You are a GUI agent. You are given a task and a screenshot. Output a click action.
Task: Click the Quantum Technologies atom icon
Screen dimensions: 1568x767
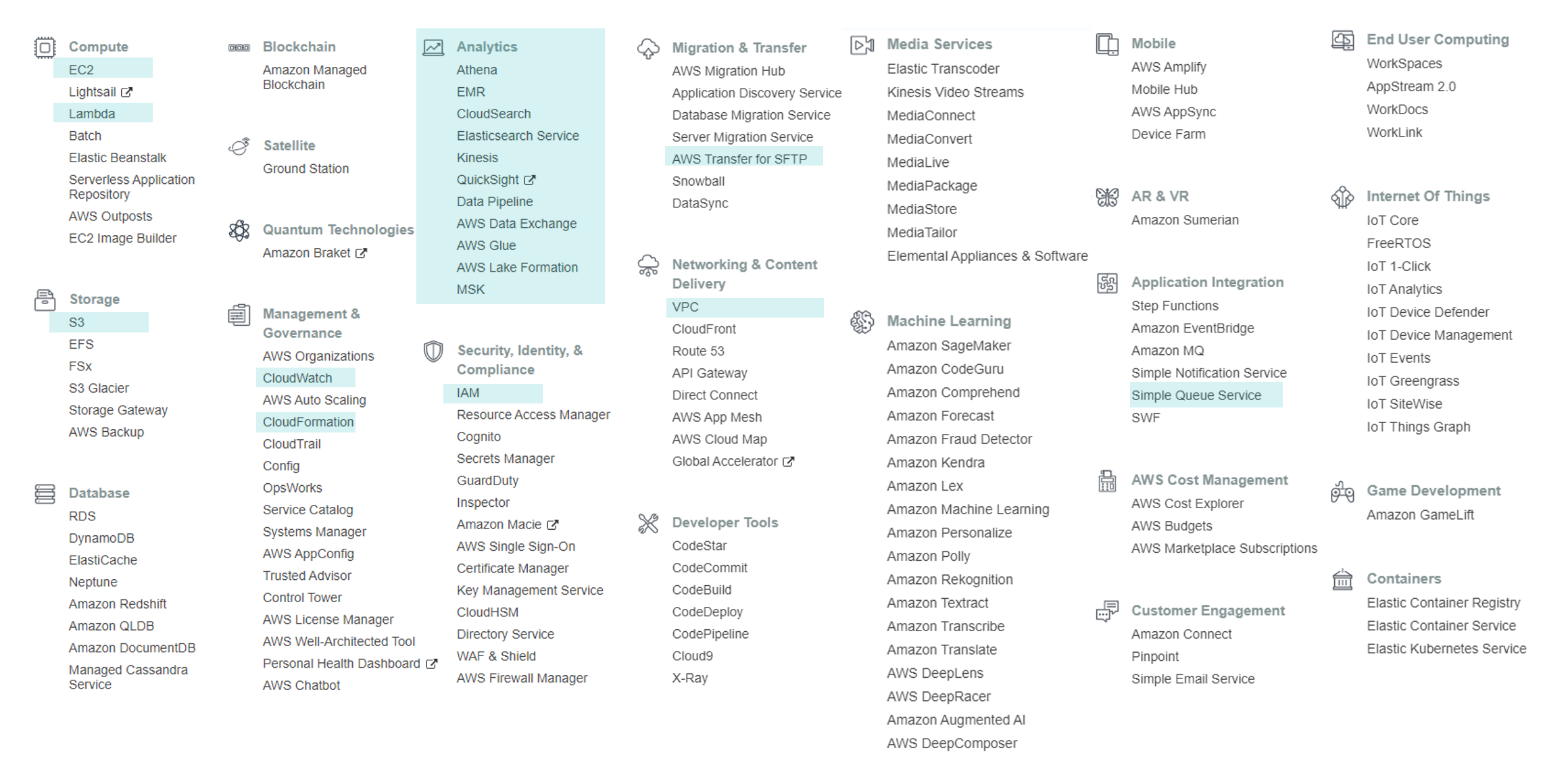[x=239, y=230]
